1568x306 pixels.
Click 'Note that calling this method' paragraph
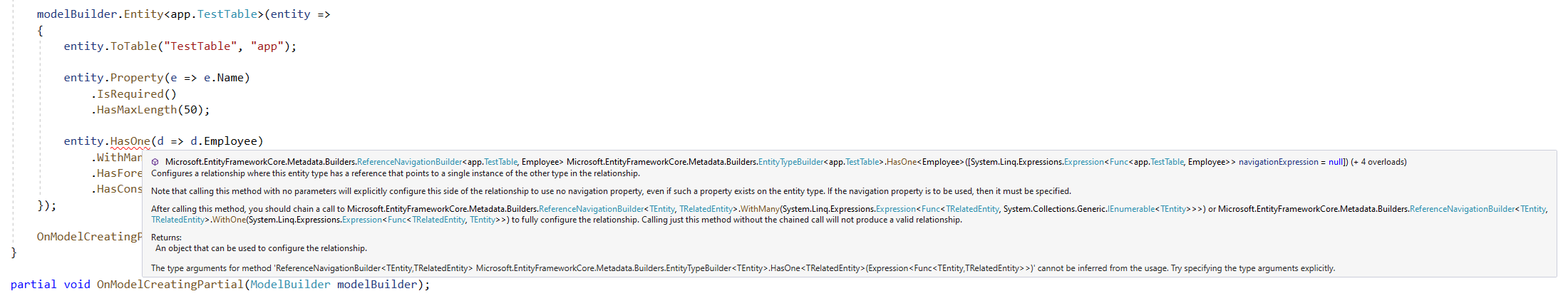611,191
